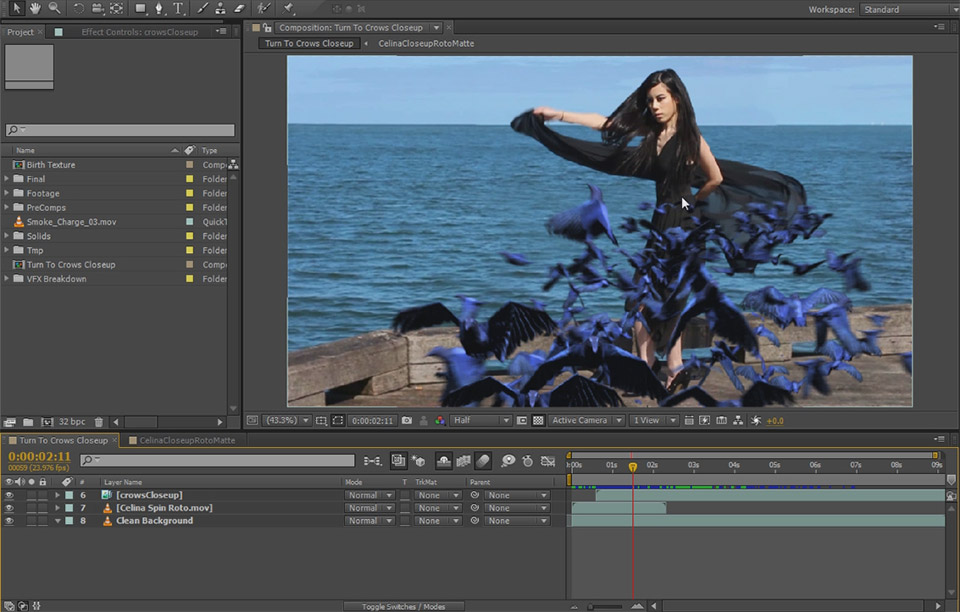Expand the crowsCloseup layer properties
This screenshot has width=960, height=612.
click(58, 495)
